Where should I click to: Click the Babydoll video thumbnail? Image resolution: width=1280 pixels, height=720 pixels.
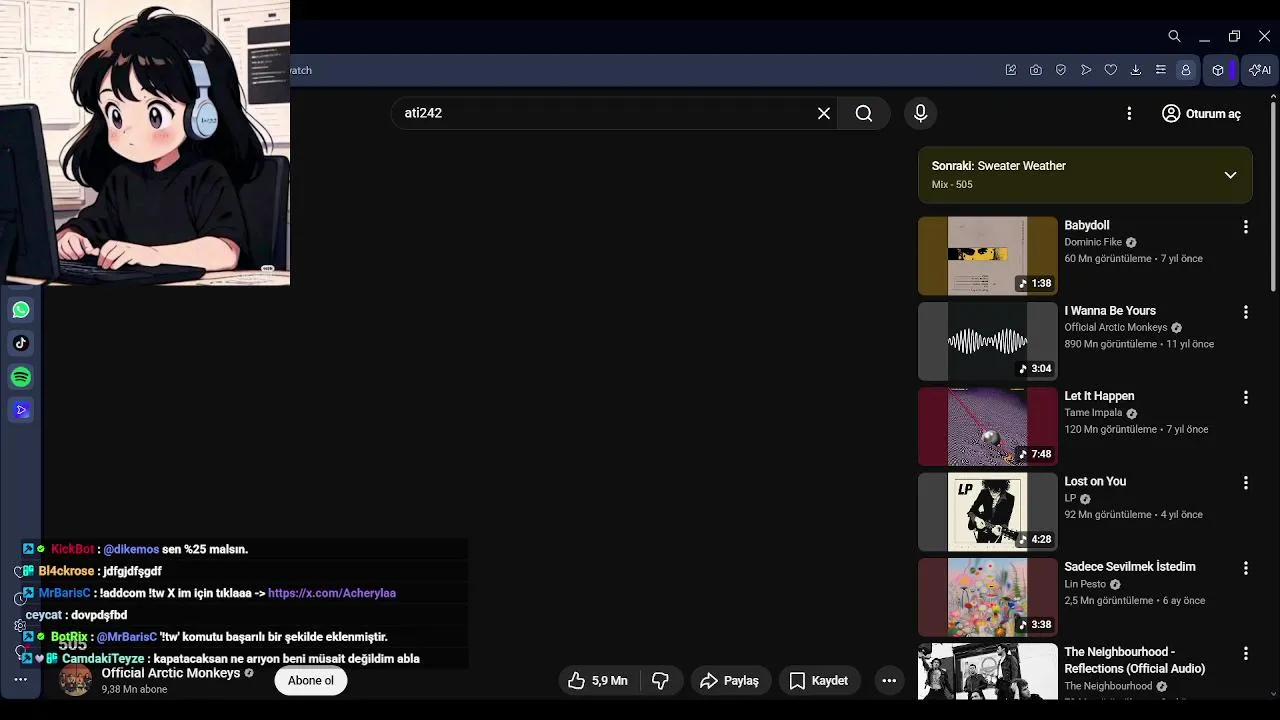(x=987, y=256)
